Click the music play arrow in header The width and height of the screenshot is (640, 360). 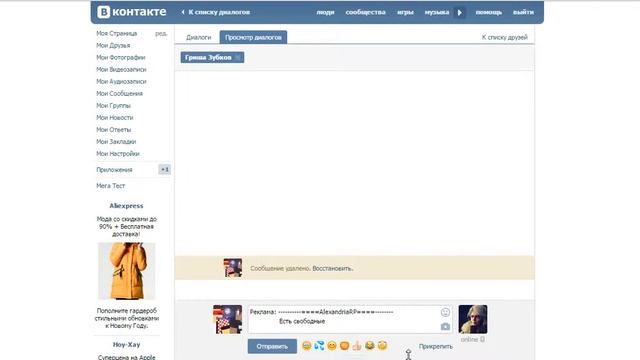click(460, 12)
